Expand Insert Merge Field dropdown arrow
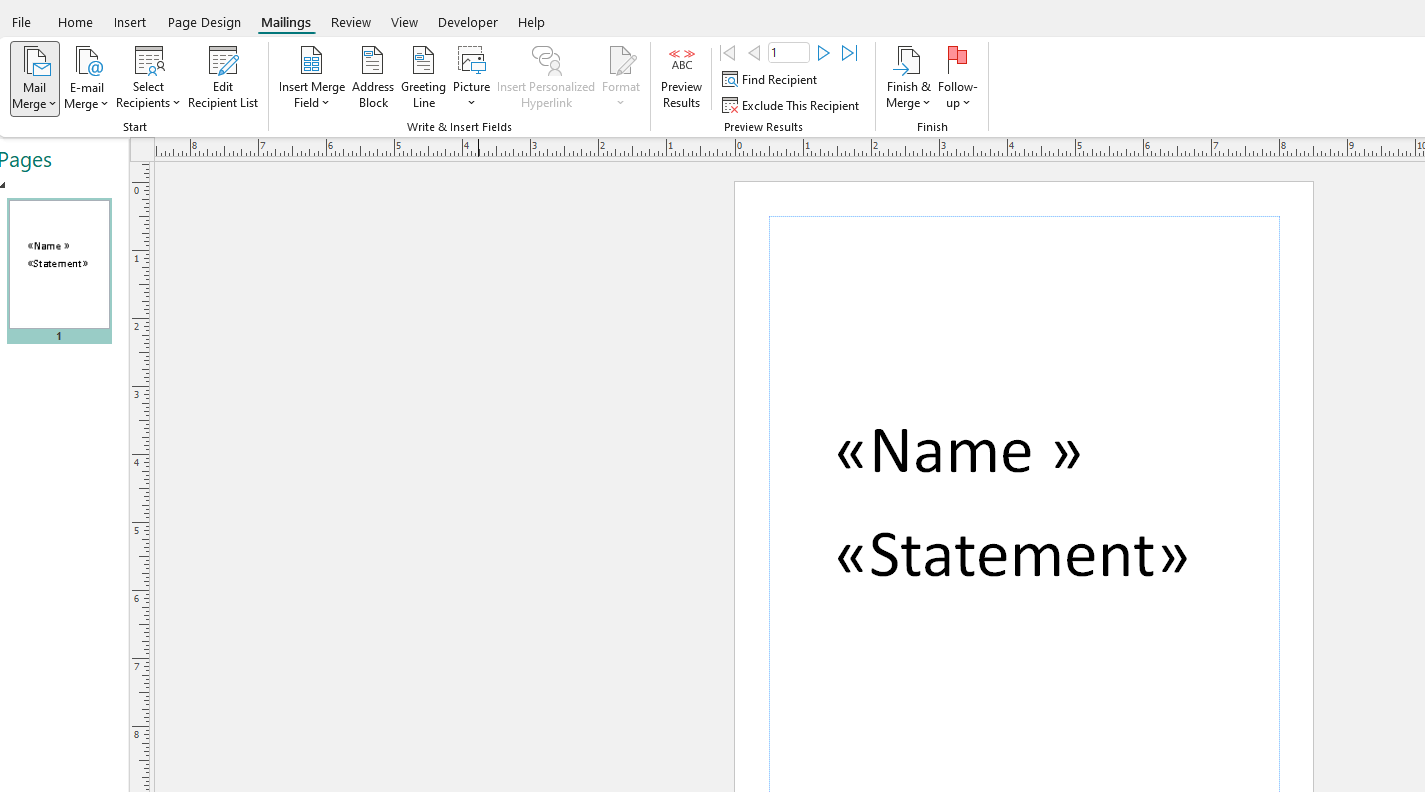The width and height of the screenshot is (1425, 792). click(x=326, y=103)
